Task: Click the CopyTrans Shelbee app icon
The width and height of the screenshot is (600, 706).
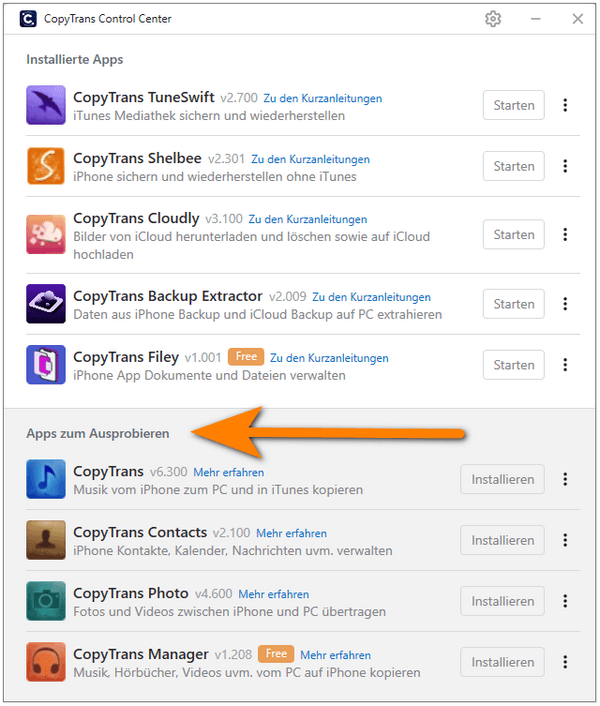Action: coord(45,166)
